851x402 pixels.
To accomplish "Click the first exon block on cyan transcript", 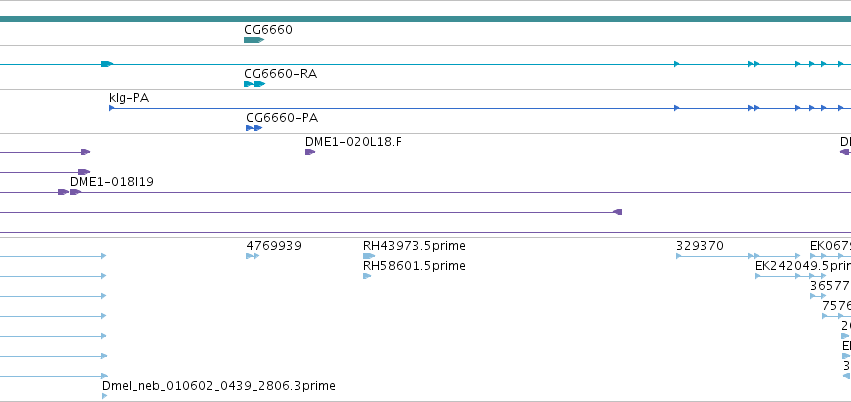I will pos(107,64).
